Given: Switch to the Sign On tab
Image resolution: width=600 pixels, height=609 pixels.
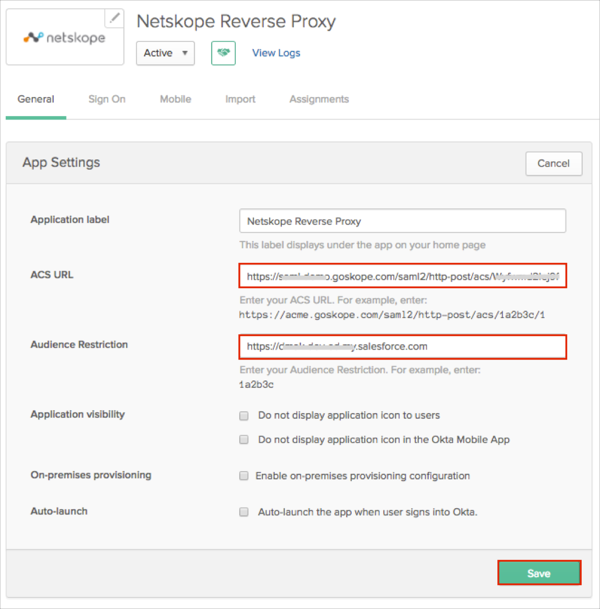Looking at the screenshot, I should click(x=107, y=100).
